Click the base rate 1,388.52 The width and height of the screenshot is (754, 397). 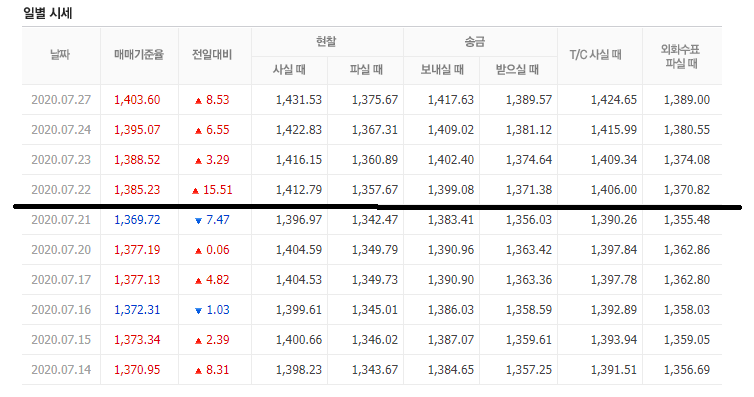[x=137, y=160]
